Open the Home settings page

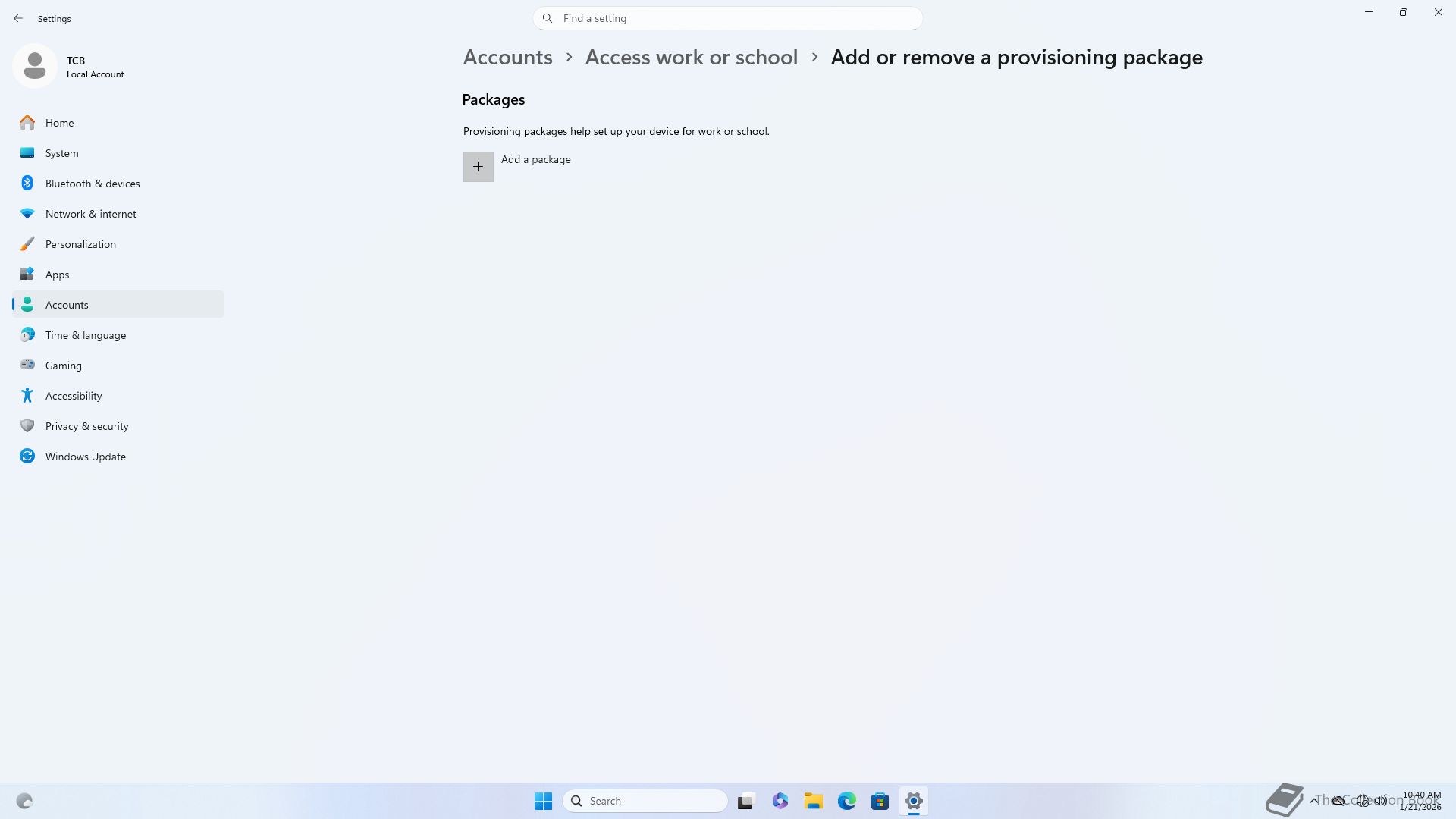(59, 123)
